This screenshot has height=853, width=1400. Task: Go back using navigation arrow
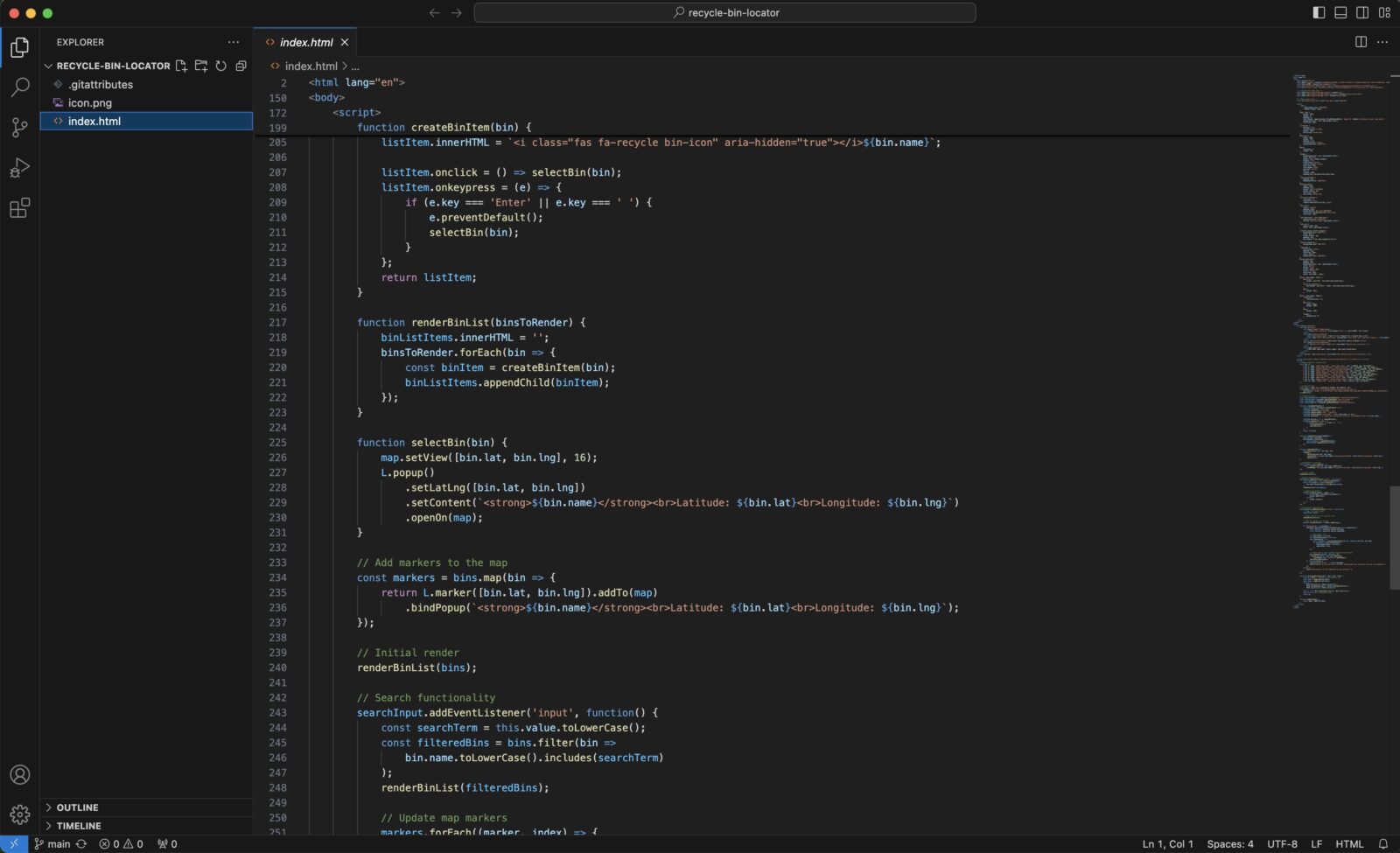[434, 12]
